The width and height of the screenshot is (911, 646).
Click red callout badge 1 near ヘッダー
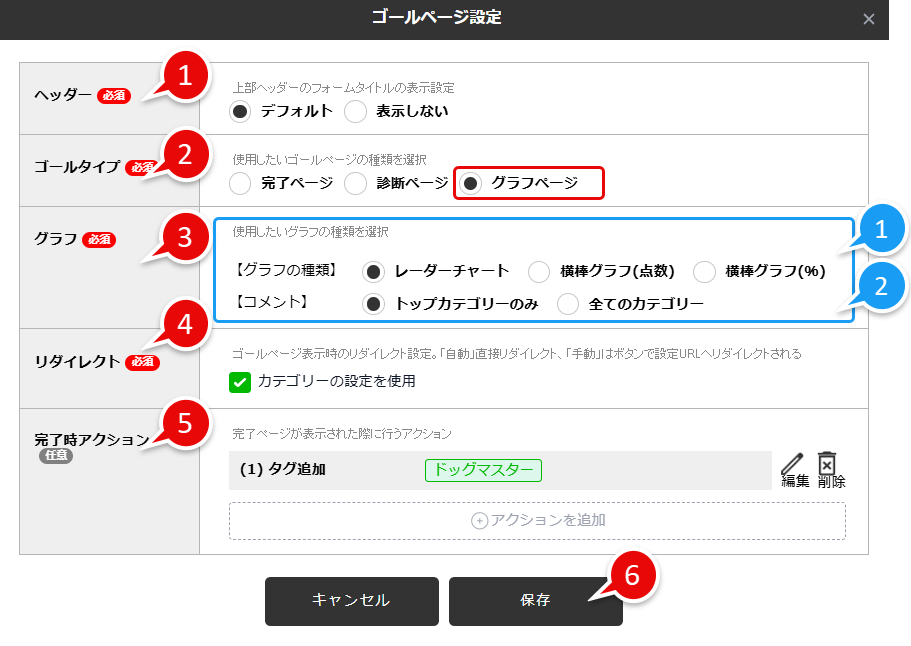185,74
